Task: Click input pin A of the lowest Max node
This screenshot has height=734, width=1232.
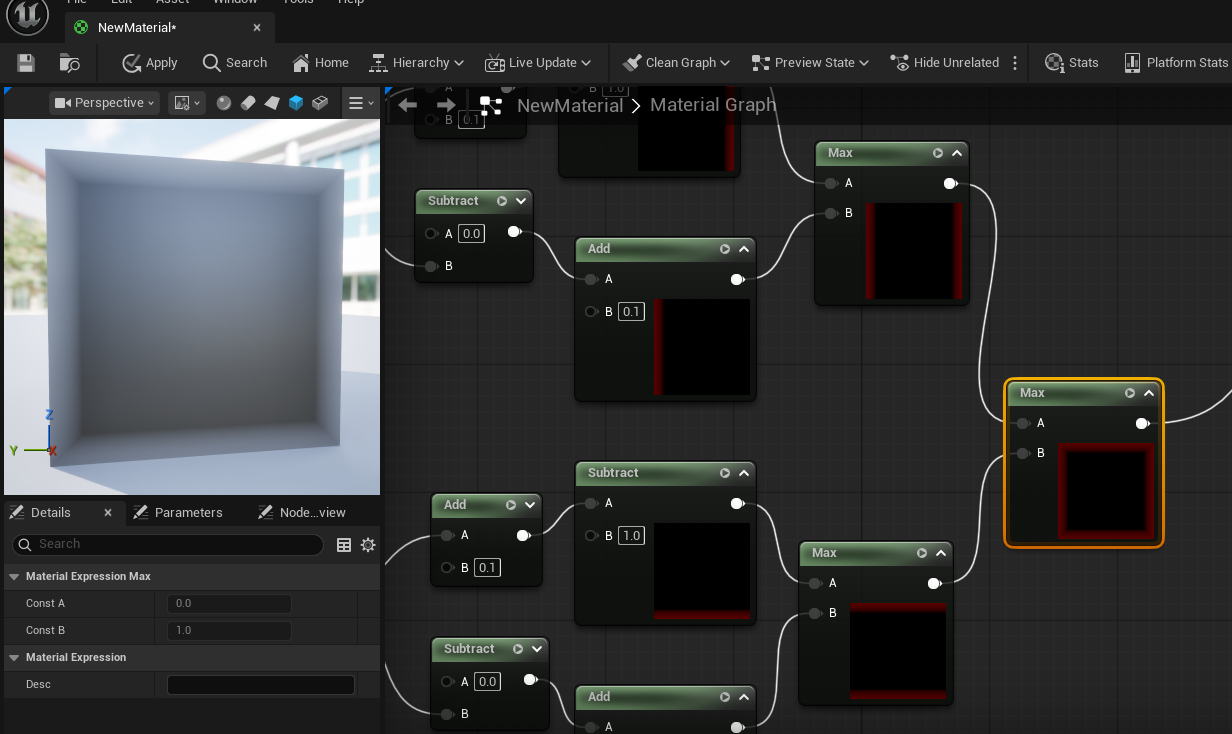Action: [814, 584]
